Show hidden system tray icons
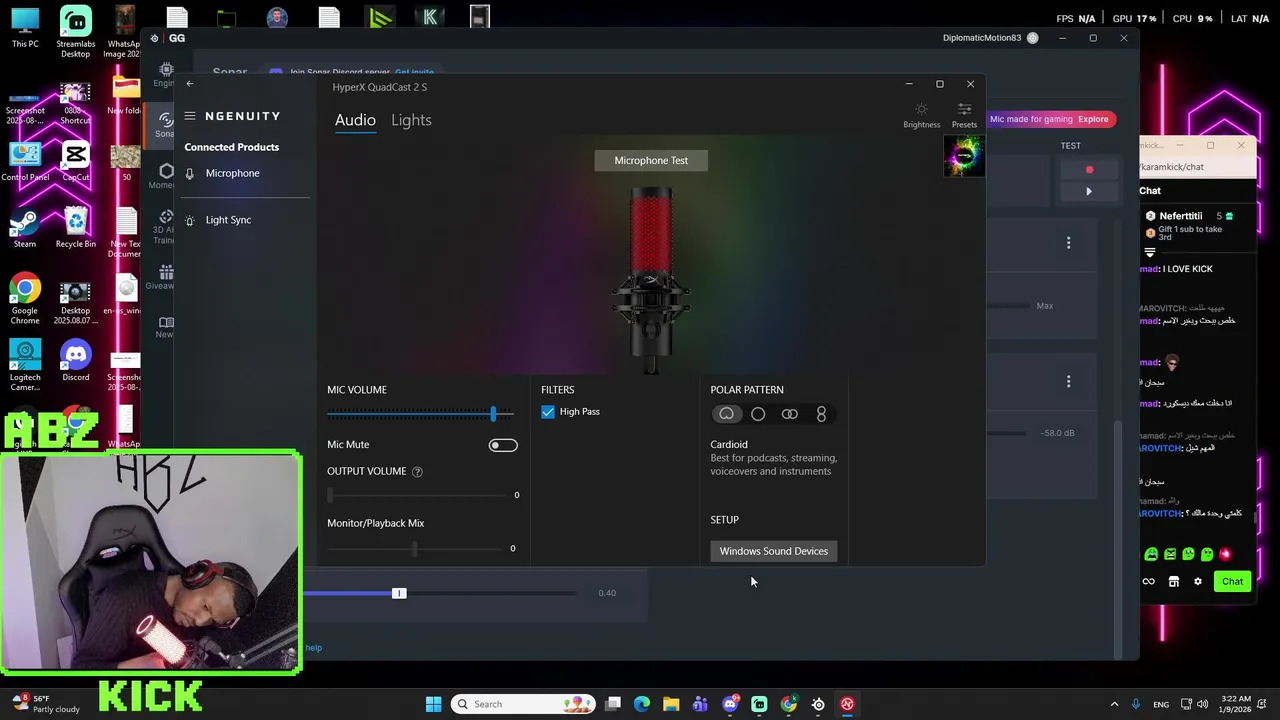This screenshot has height=720, width=1280. [1114, 704]
